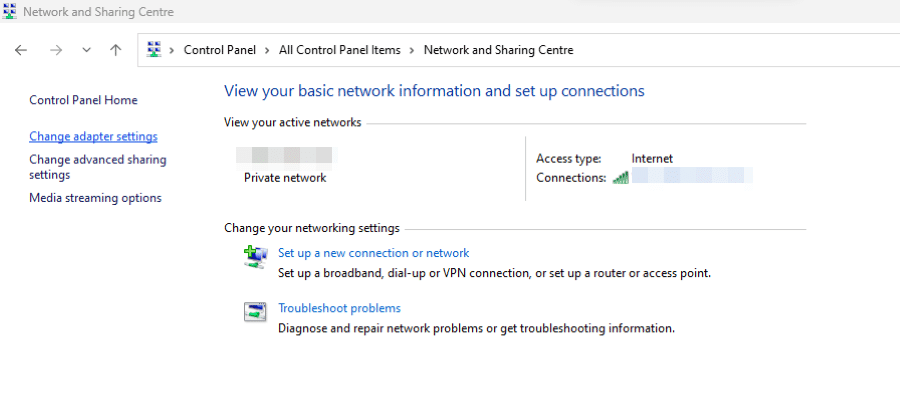Click the 'Set up a broadband, dial-up or VPN' description
Image resolution: width=900 pixels, height=415 pixels.
click(x=494, y=273)
